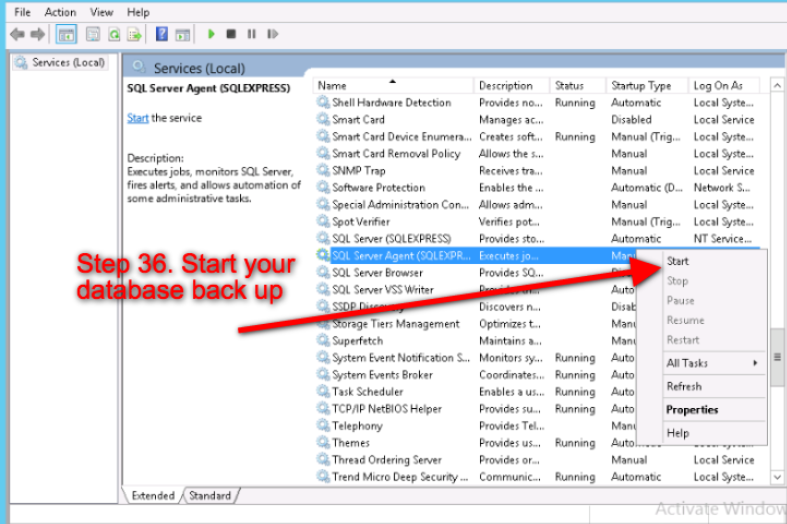Choose Start from the context menu
787x524 pixels.
(678, 261)
